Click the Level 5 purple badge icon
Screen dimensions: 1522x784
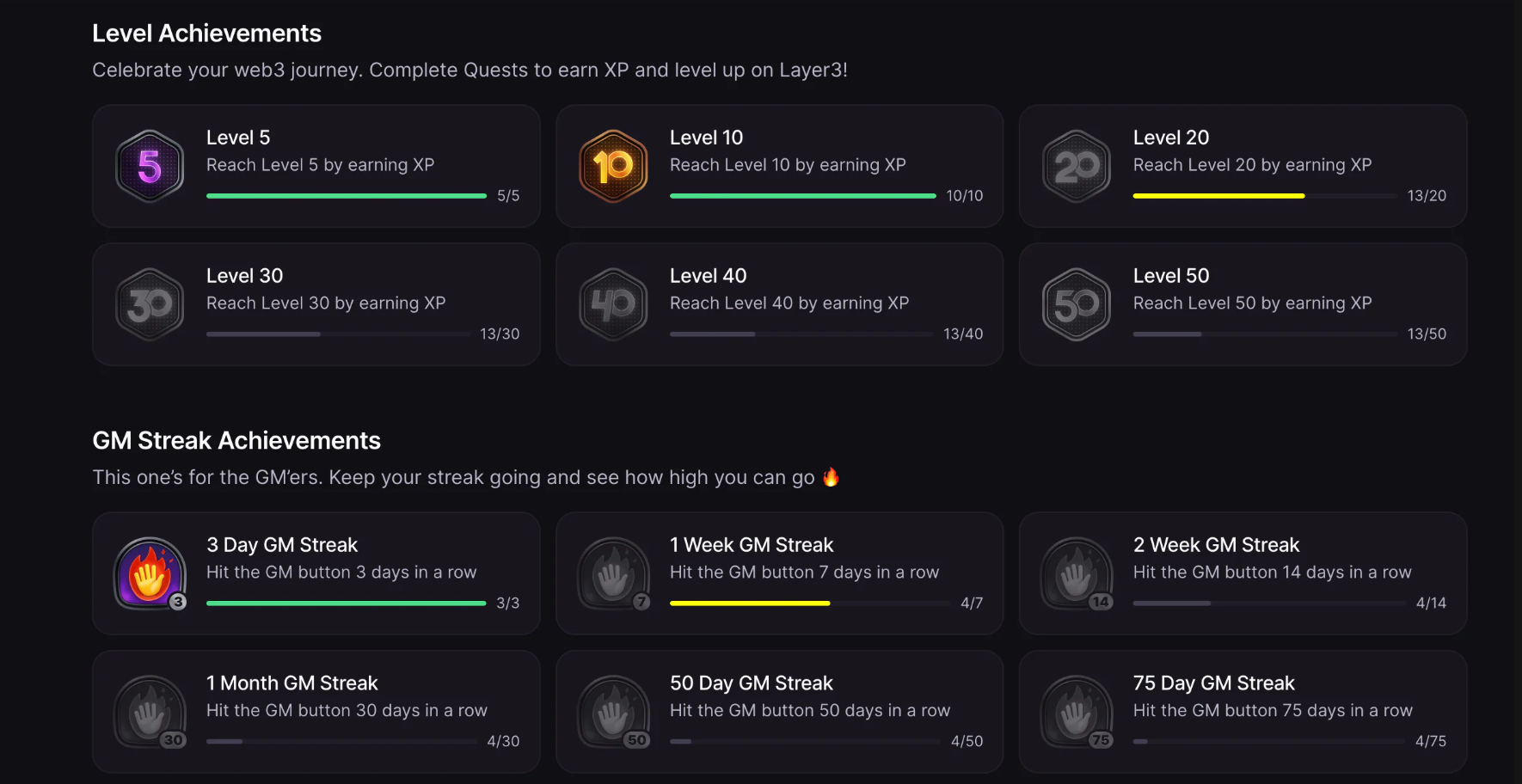coord(150,166)
